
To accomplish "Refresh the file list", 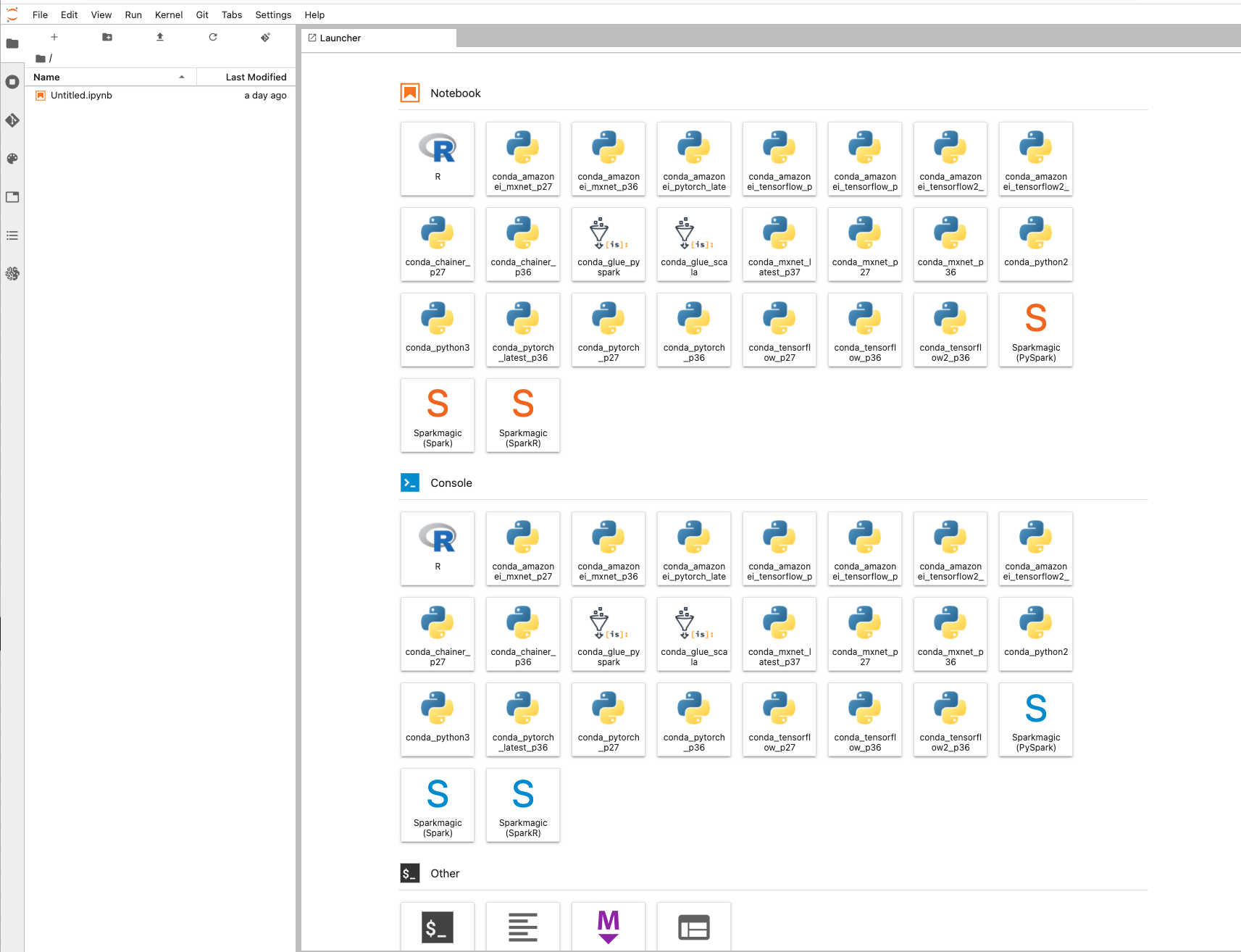I will tap(213, 37).
